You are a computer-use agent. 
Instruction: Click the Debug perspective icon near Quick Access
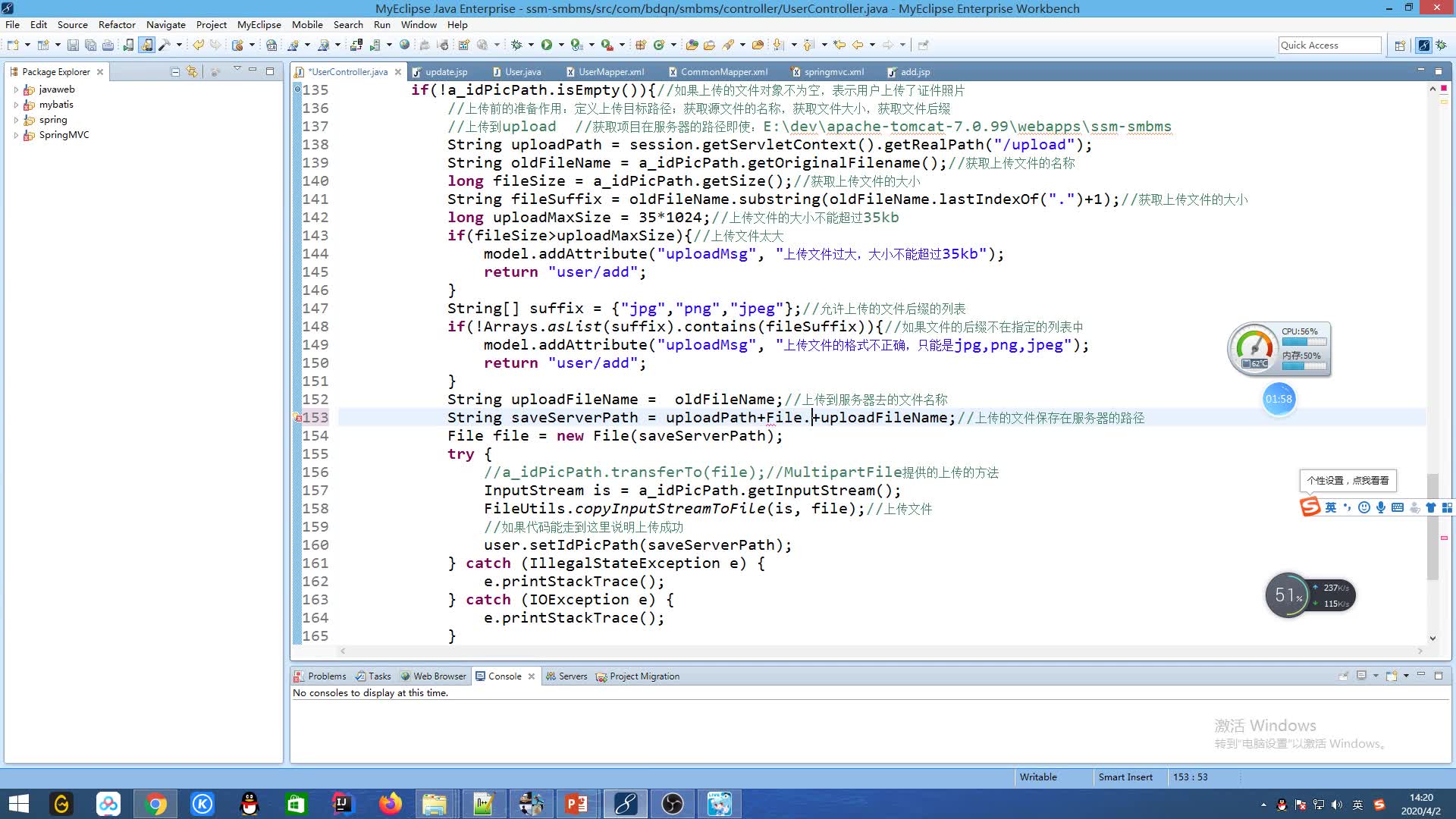pyautogui.click(x=1440, y=45)
